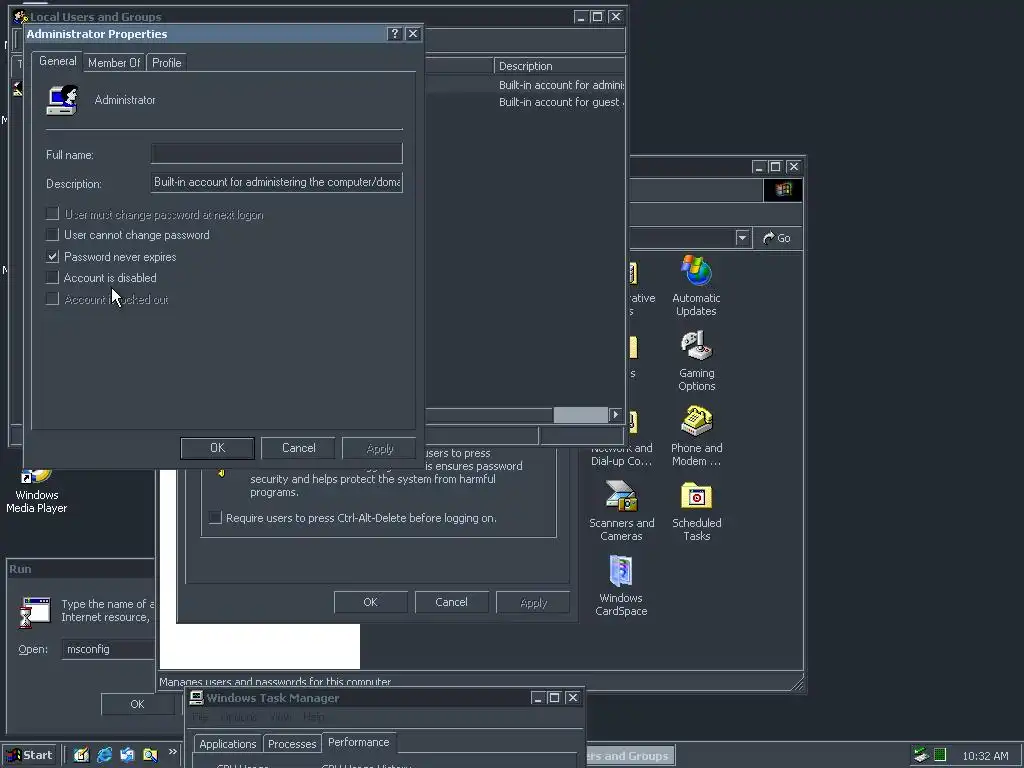Image resolution: width=1024 pixels, height=768 pixels.
Task: Click right scroll arrow in users list
Action: pyautogui.click(x=615, y=415)
